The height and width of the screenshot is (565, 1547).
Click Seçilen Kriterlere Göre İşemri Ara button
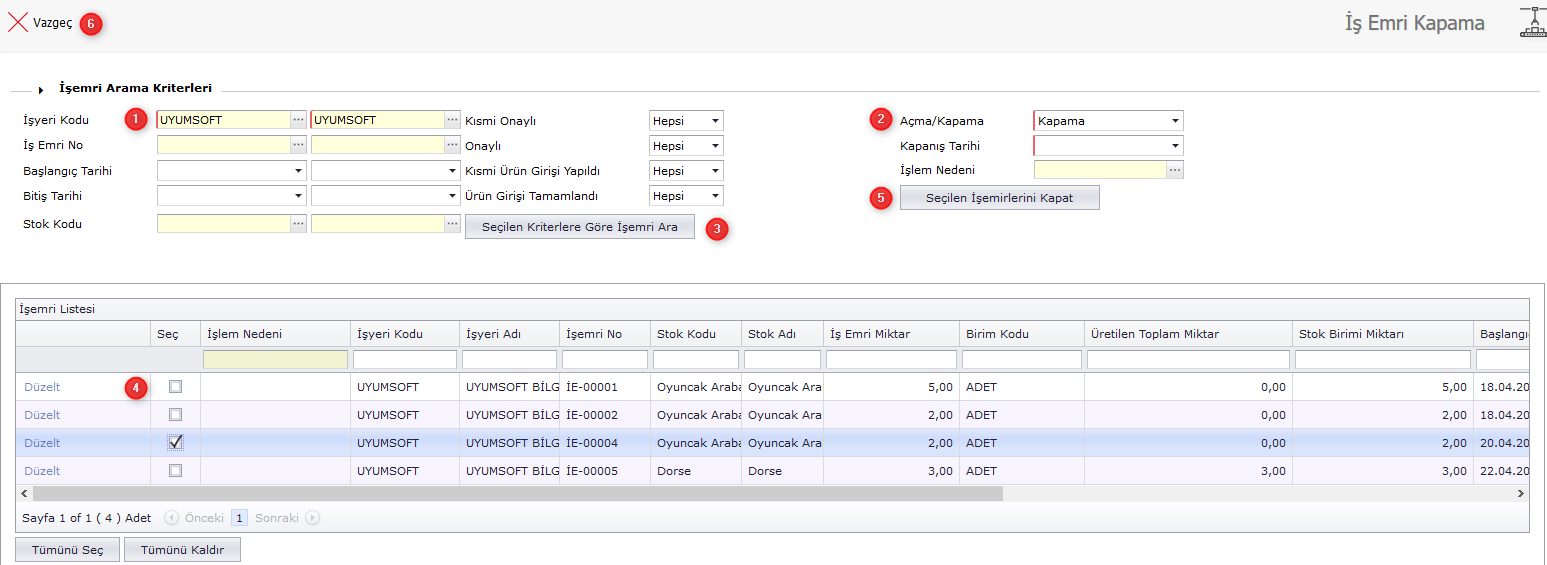(580, 227)
